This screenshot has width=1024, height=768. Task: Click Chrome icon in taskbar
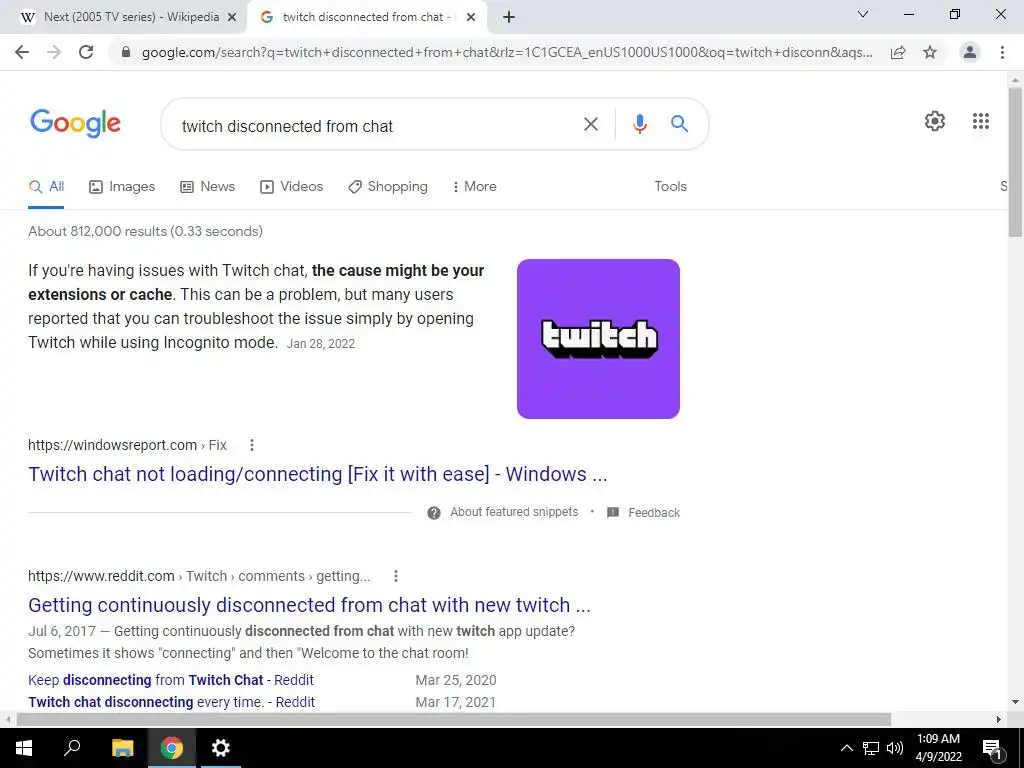172,748
